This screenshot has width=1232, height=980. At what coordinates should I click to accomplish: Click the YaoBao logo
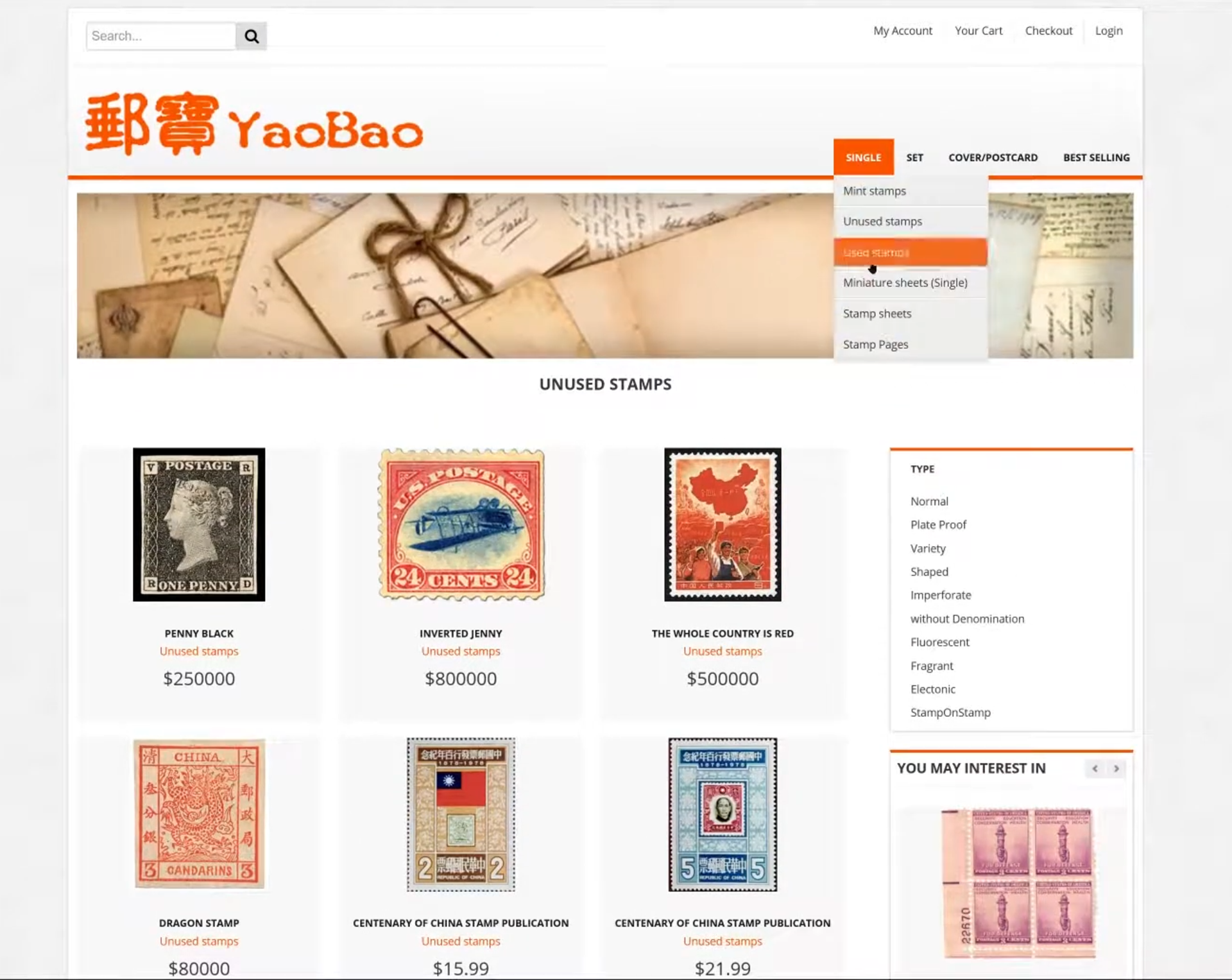(x=254, y=123)
